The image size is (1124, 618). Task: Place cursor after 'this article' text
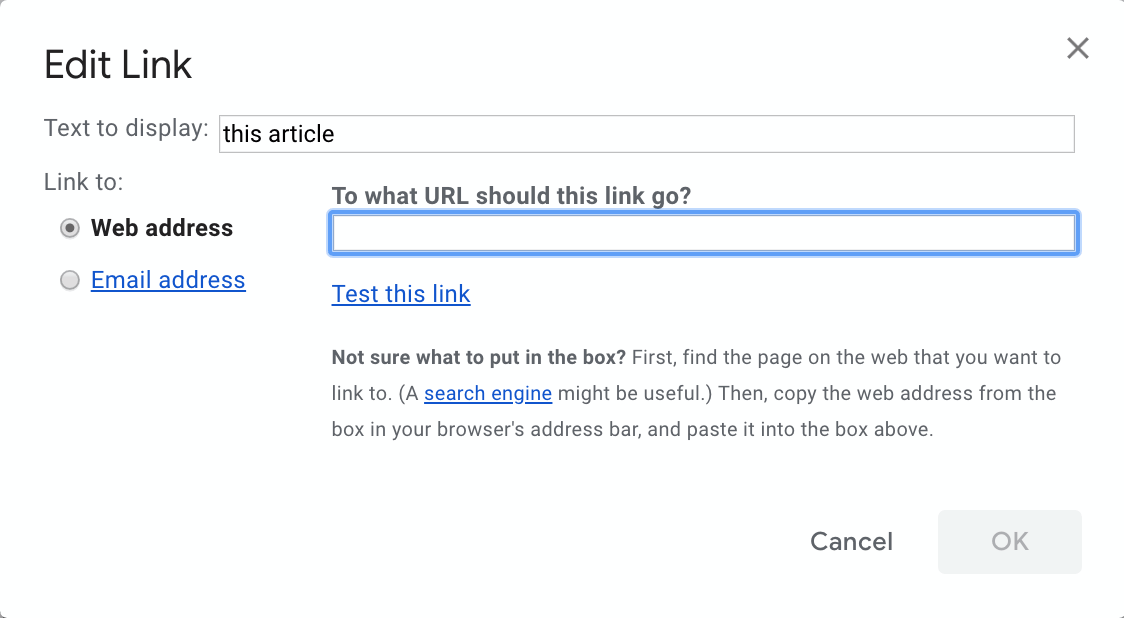340,133
